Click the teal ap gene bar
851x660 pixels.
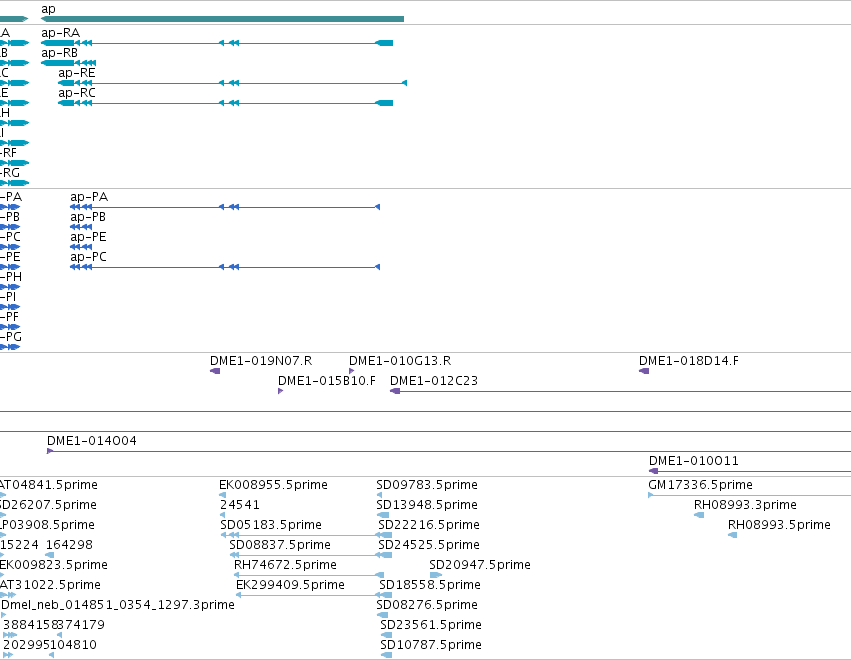click(x=223, y=19)
